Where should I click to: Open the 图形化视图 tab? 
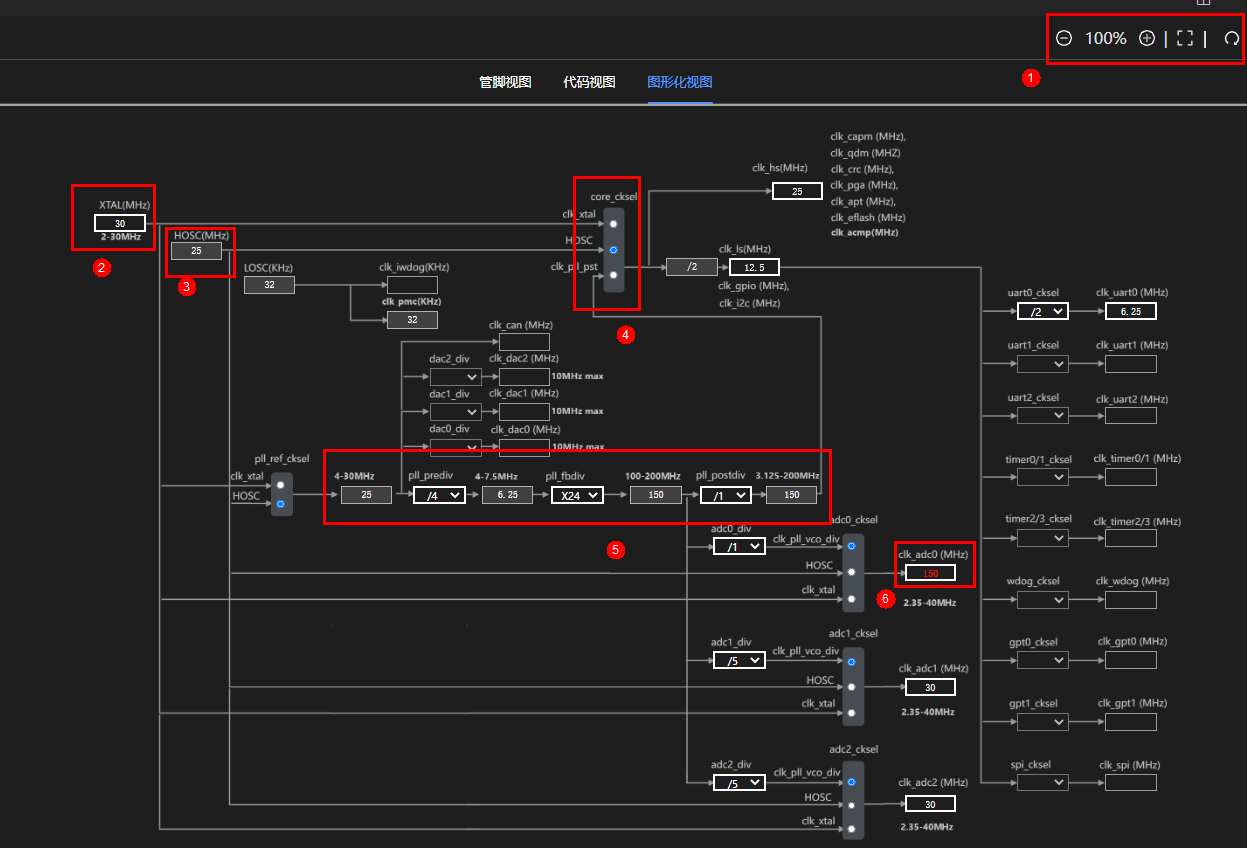(x=680, y=82)
